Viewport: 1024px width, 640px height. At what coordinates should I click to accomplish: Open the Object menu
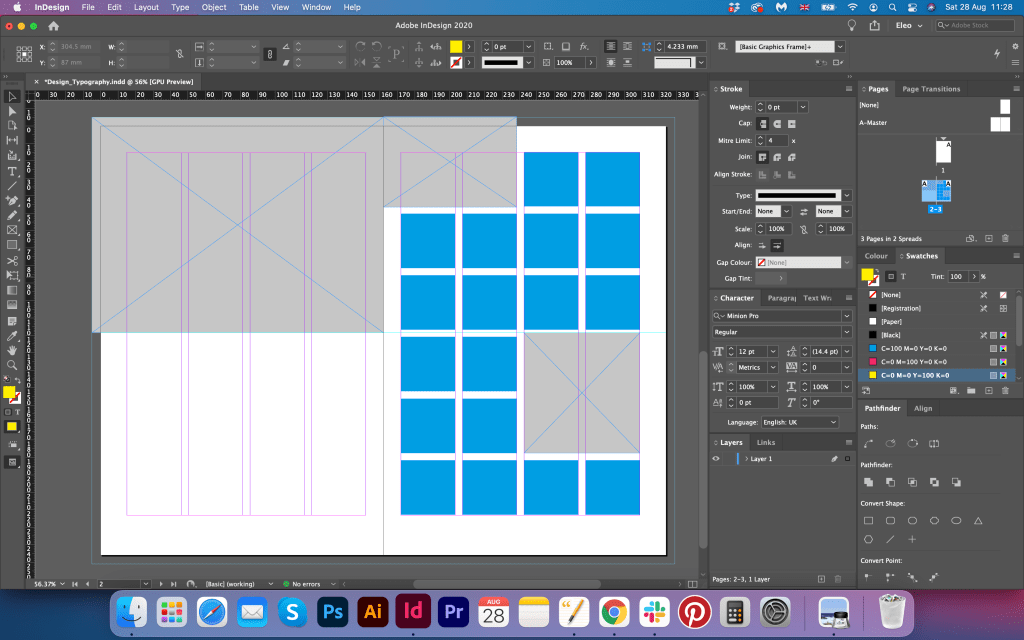(214, 7)
